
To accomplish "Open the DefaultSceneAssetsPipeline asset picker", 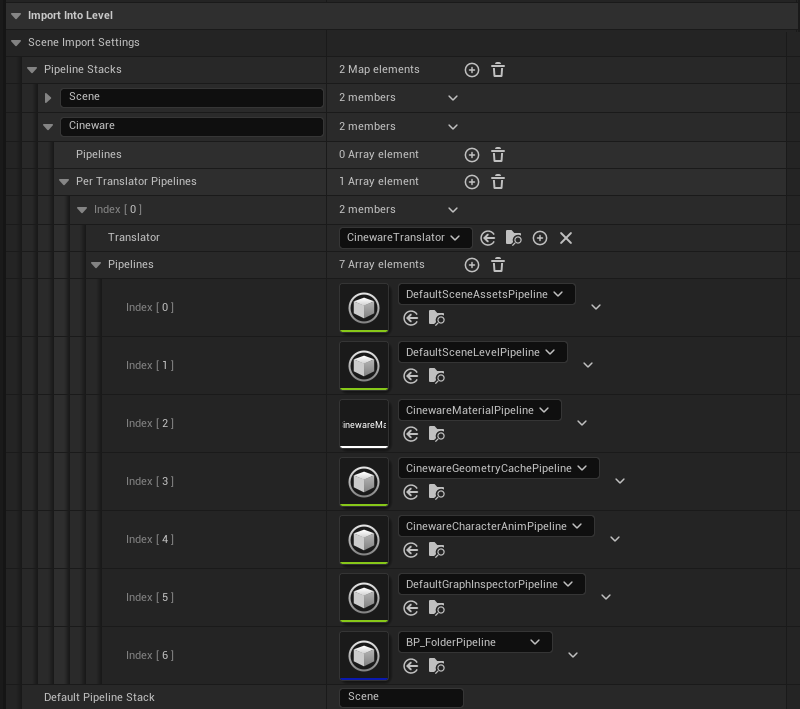I will point(486,294).
